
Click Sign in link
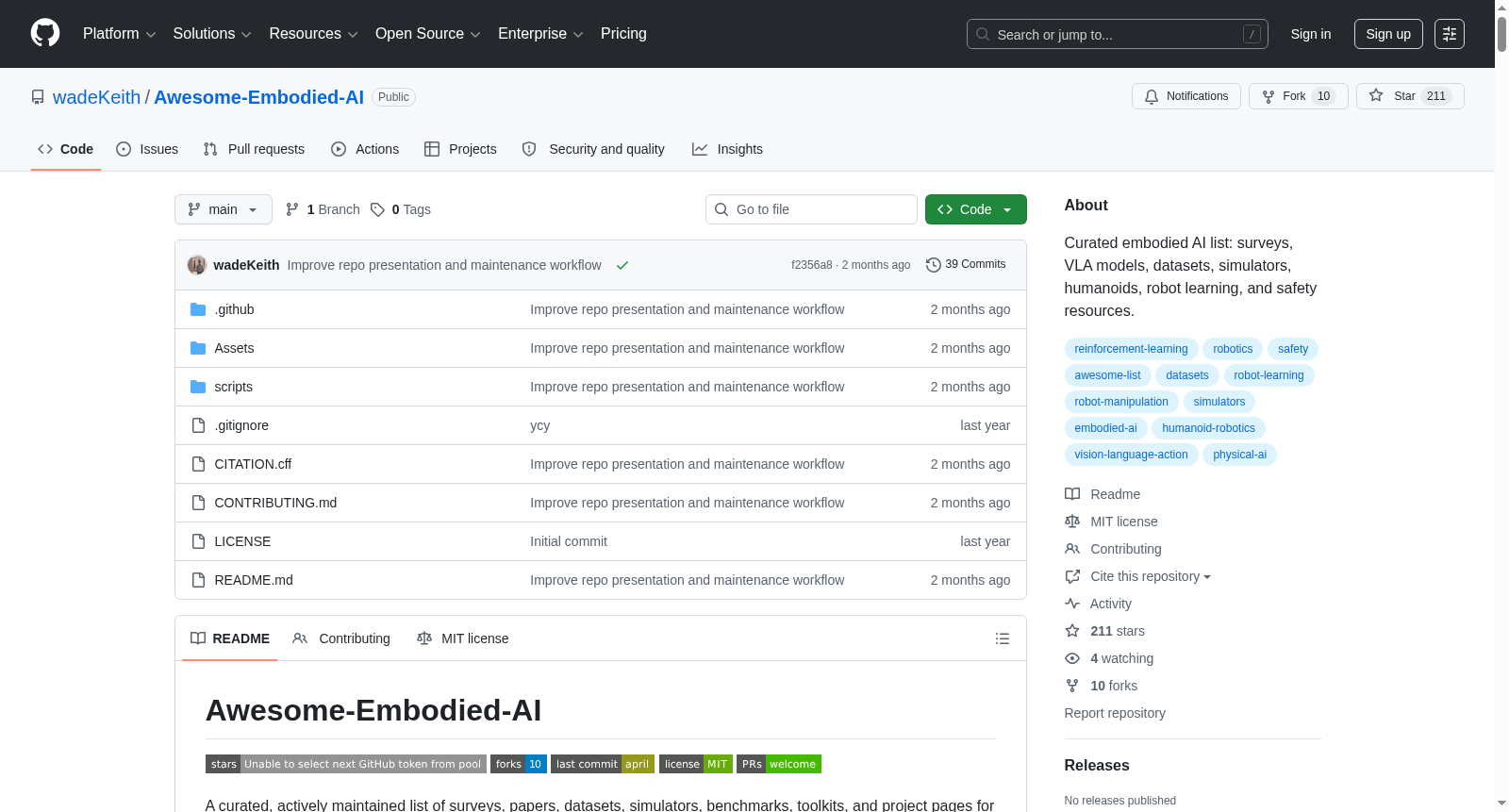click(x=1311, y=34)
